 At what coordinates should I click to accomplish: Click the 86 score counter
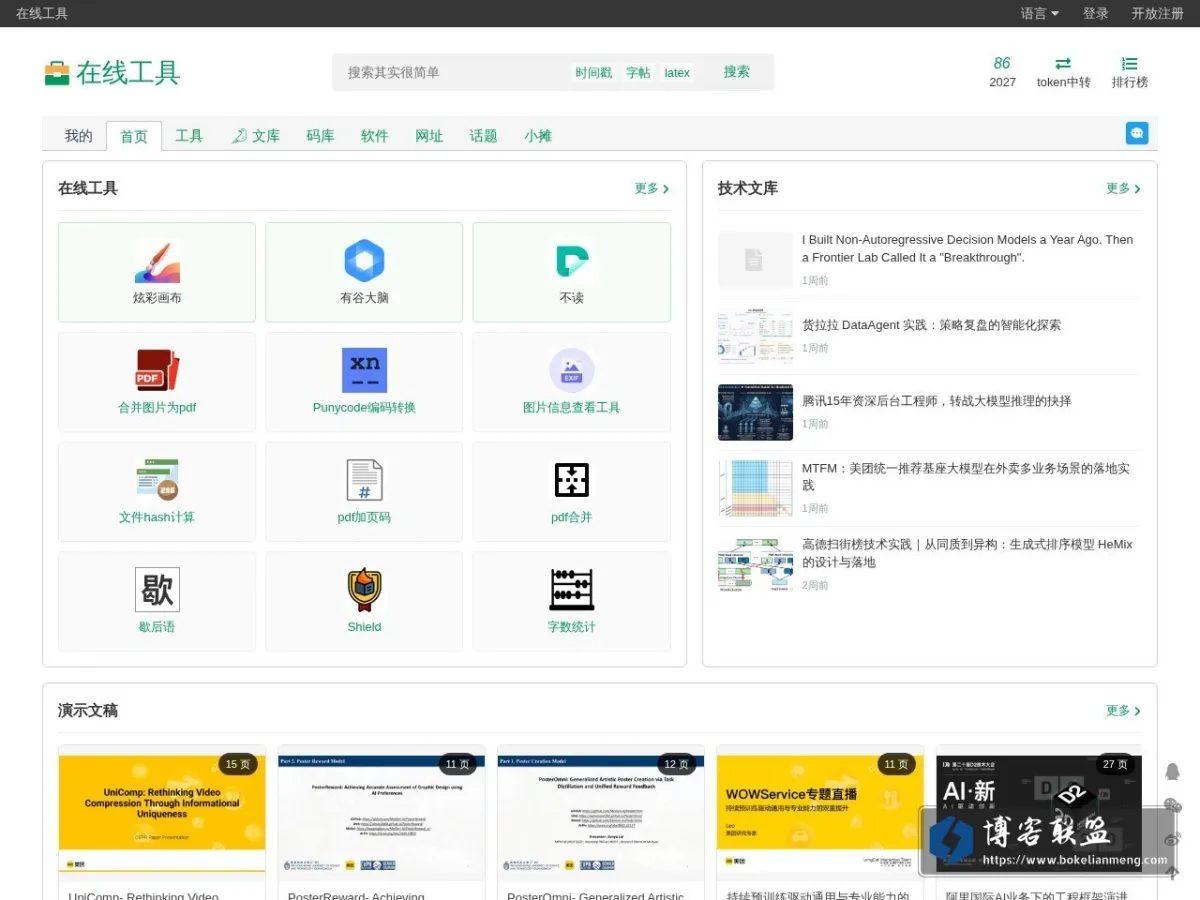pos(1002,63)
